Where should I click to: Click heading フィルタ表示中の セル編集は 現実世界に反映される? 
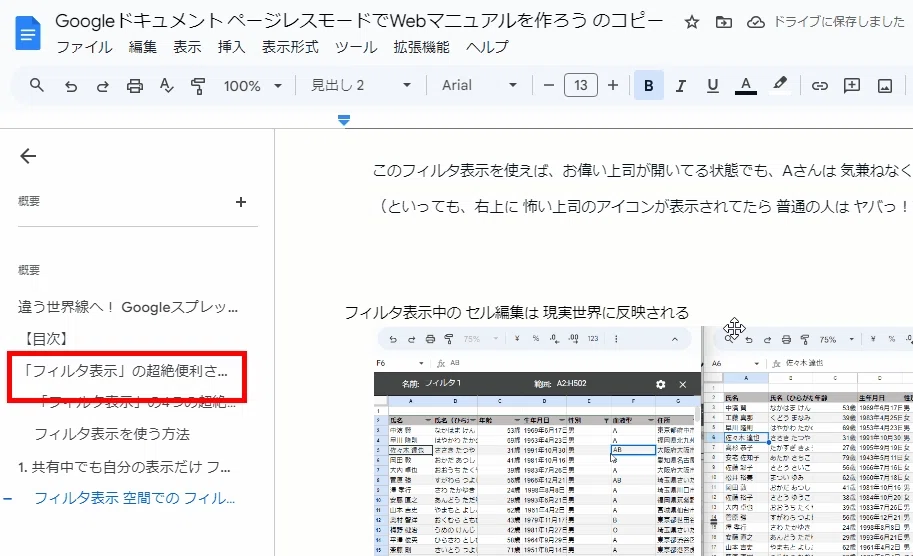point(516,313)
